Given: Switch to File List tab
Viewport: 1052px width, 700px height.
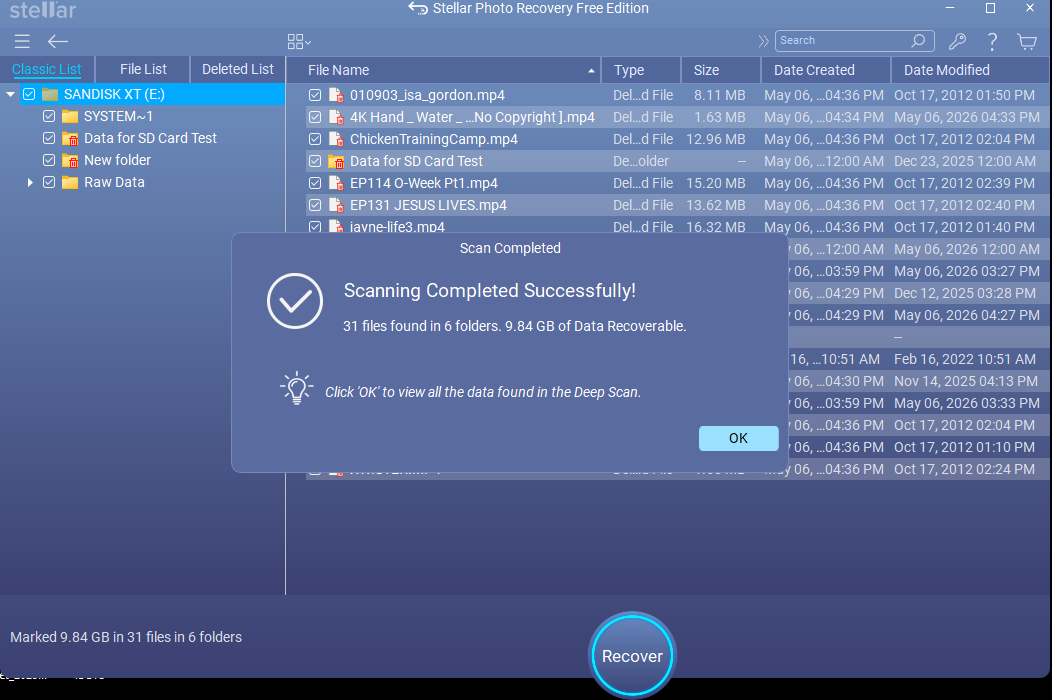Looking at the screenshot, I should coord(143,69).
